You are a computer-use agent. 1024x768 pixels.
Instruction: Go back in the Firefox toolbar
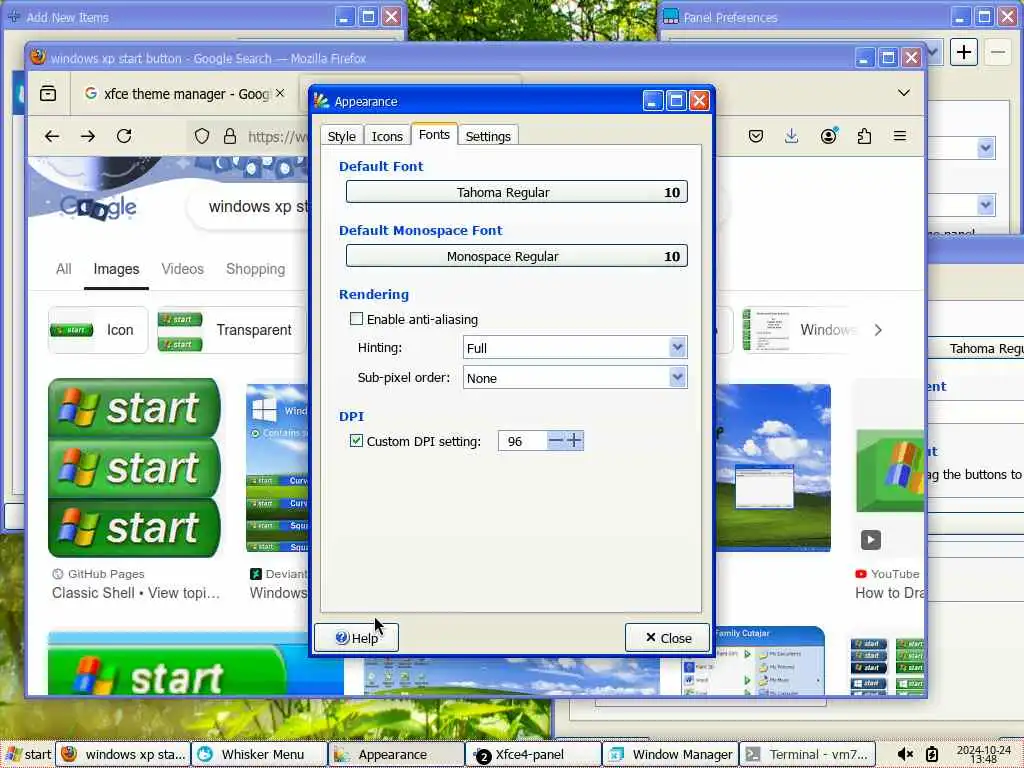52,136
